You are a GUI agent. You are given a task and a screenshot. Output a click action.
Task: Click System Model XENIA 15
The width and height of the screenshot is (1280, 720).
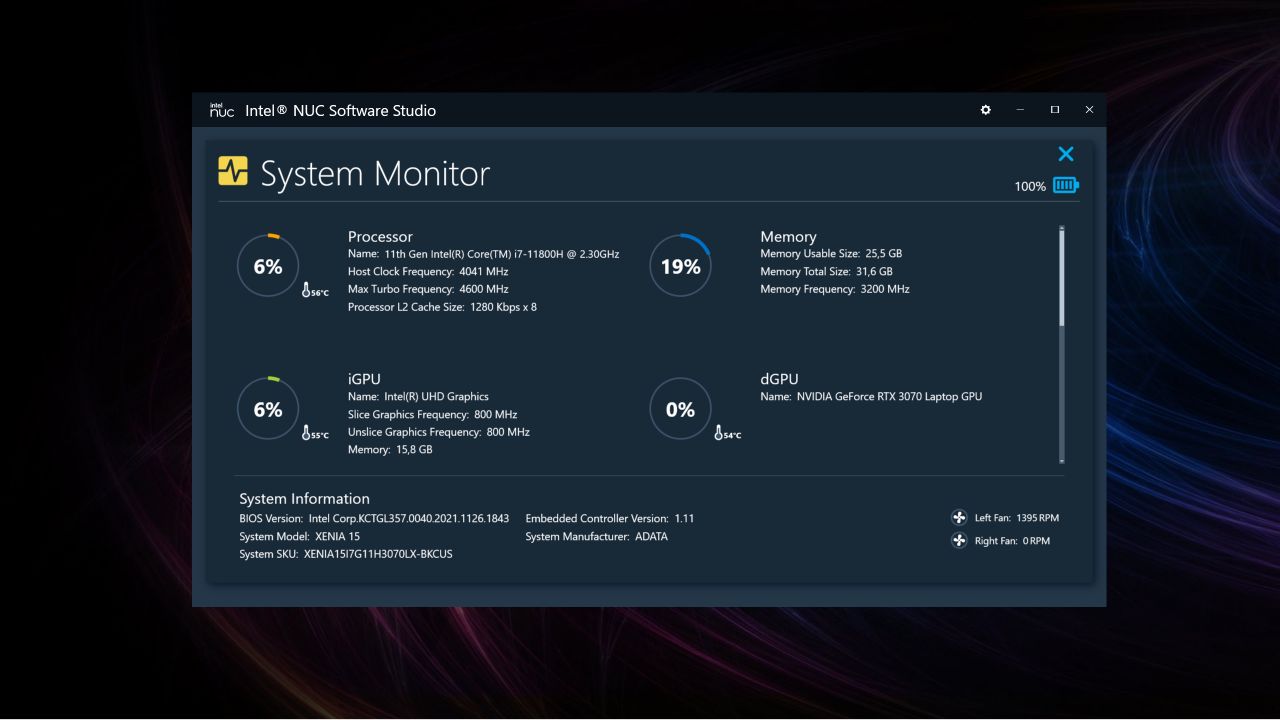(x=299, y=537)
